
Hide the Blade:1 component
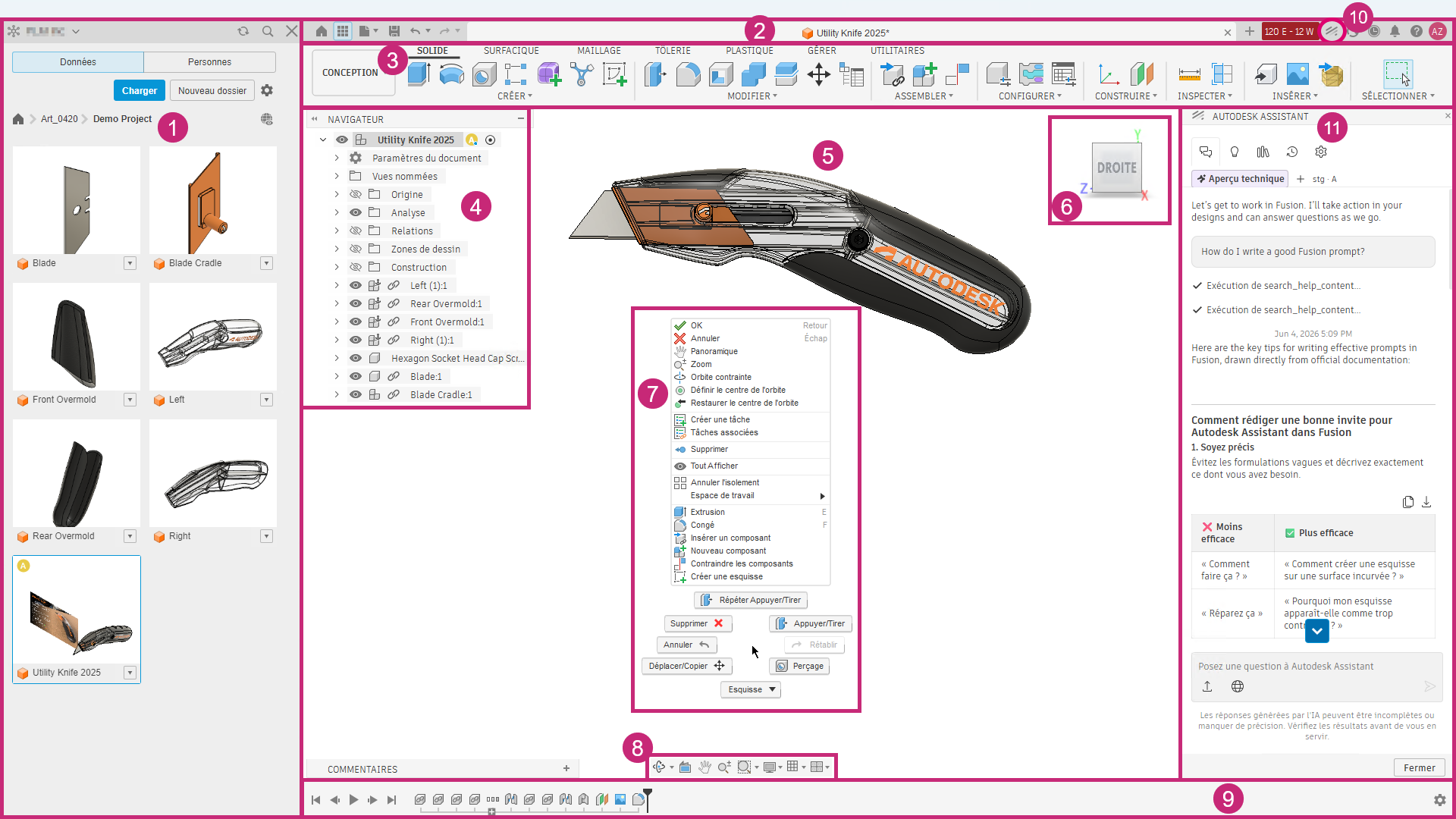[356, 376]
